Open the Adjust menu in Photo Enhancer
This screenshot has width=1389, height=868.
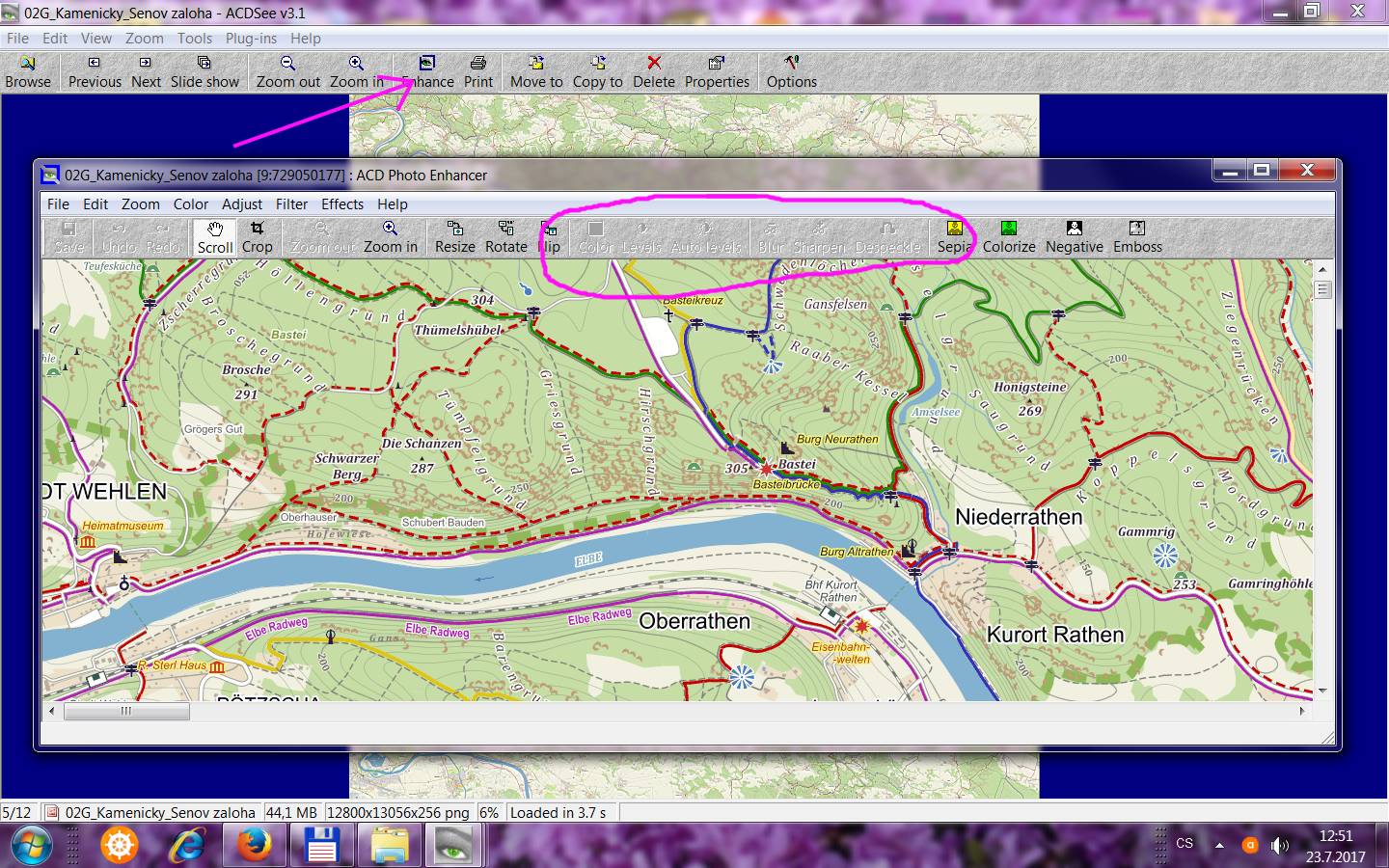click(242, 204)
